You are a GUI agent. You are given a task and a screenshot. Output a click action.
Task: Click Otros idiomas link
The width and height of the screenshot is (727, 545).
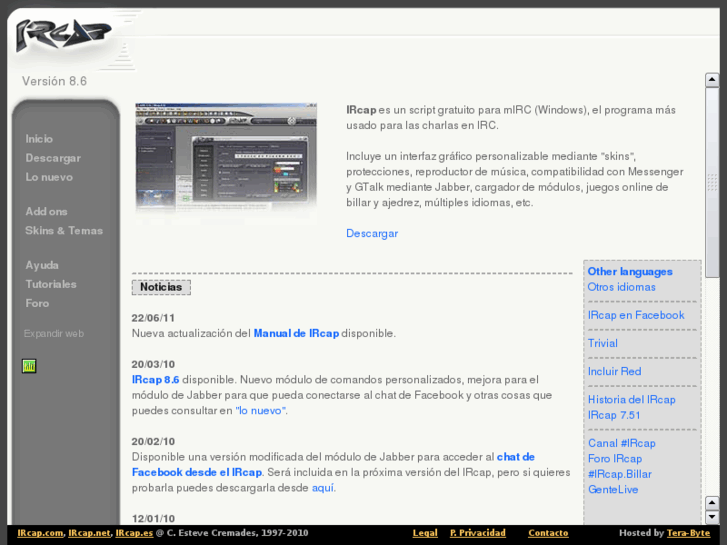point(621,287)
